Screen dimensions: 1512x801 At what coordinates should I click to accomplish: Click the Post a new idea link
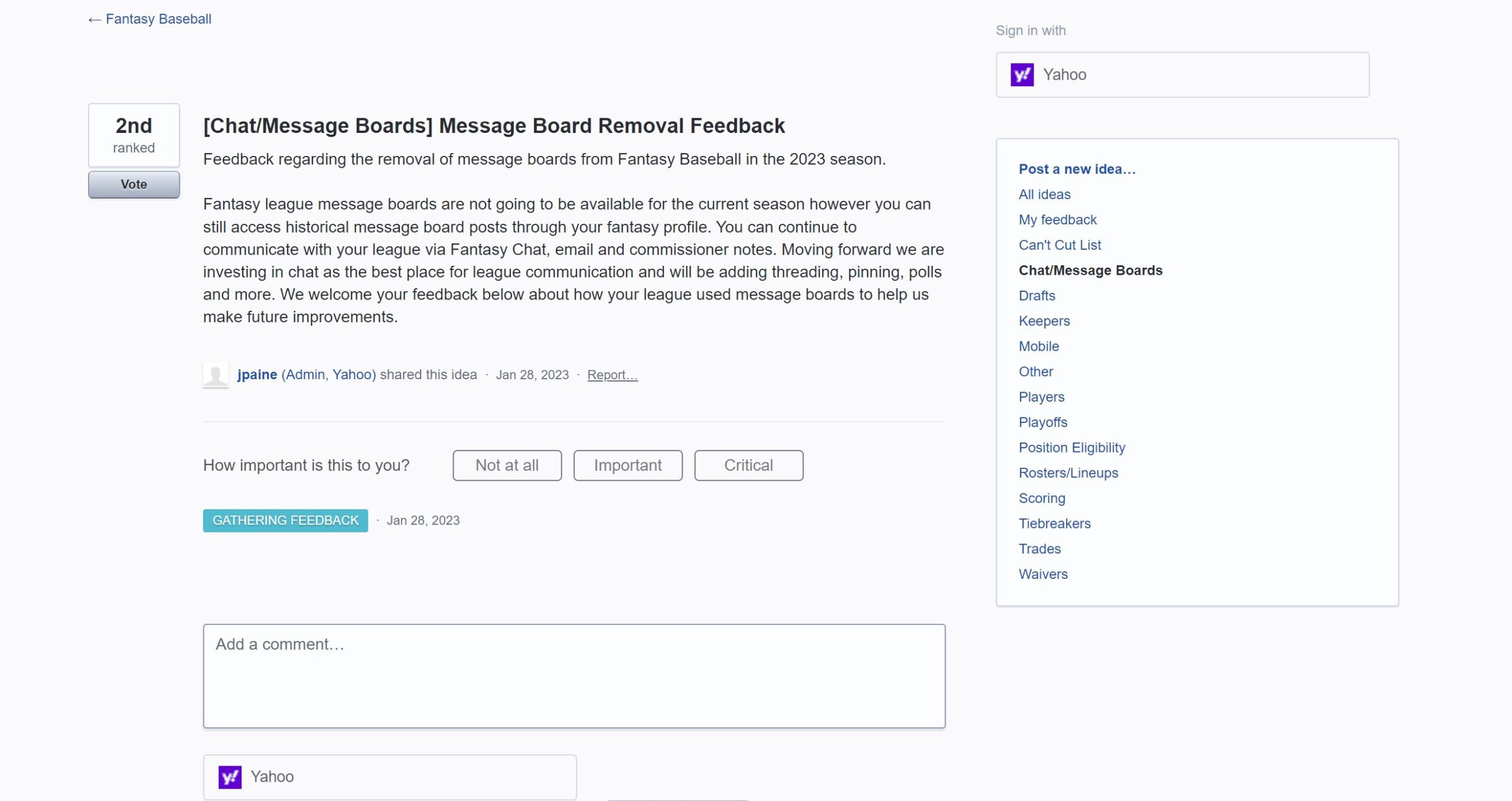click(1077, 168)
